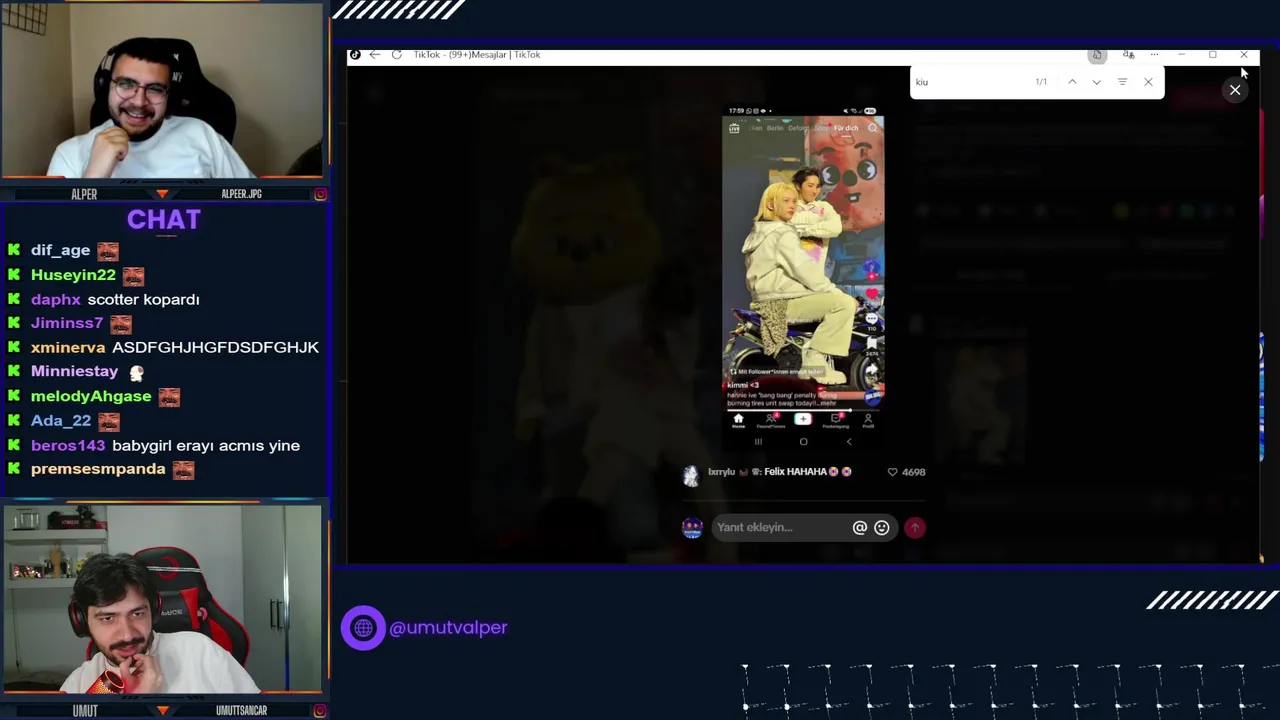Viewport: 1280px width, 720px height.
Task: Click the emote after Huseyin22's name
Action: [x=133, y=275]
